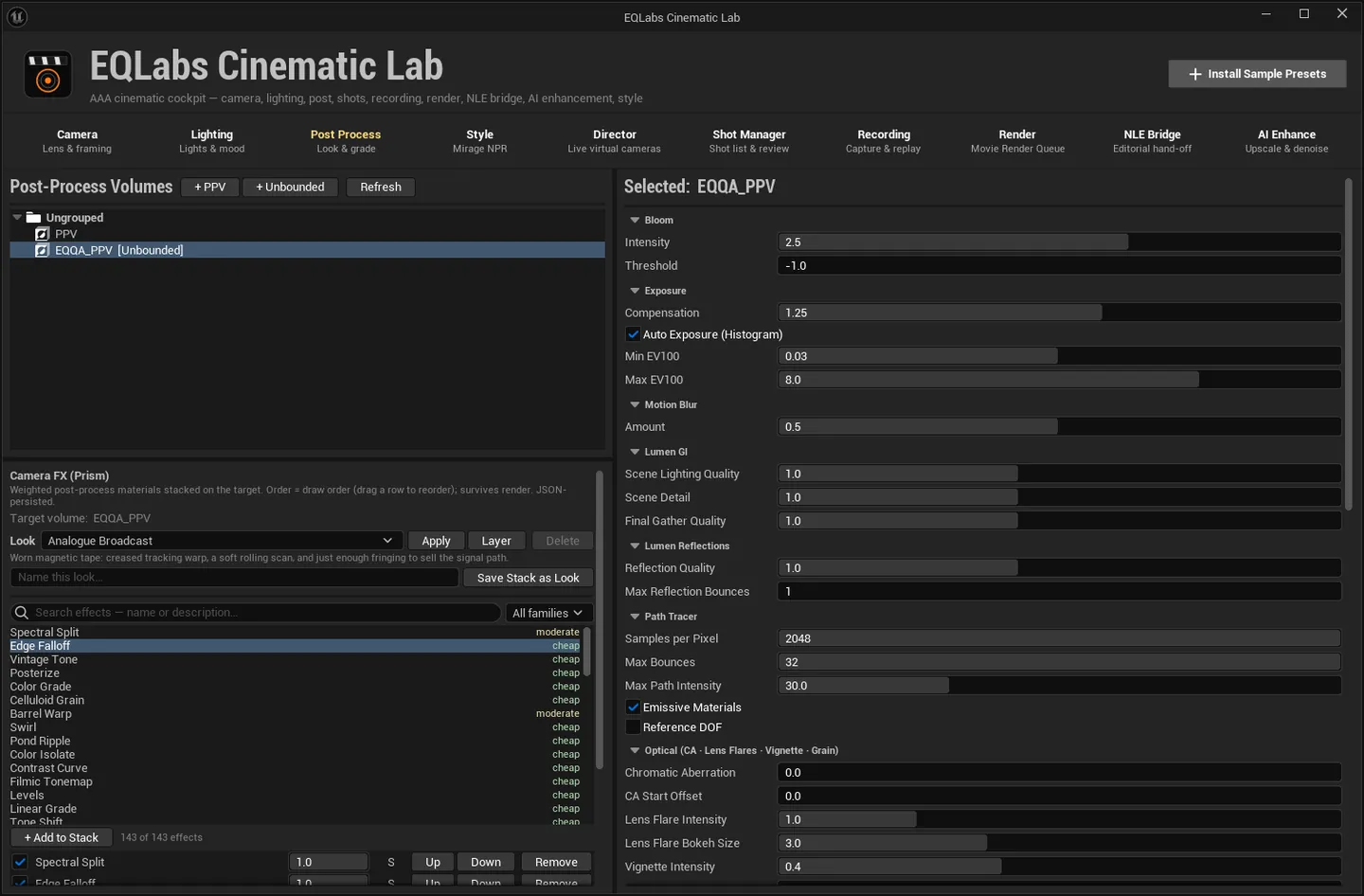Viewport: 1364px width, 896px height.
Task: Switch to the NLE Bridge tab
Action: pyautogui.click(x=1152, y=141)
